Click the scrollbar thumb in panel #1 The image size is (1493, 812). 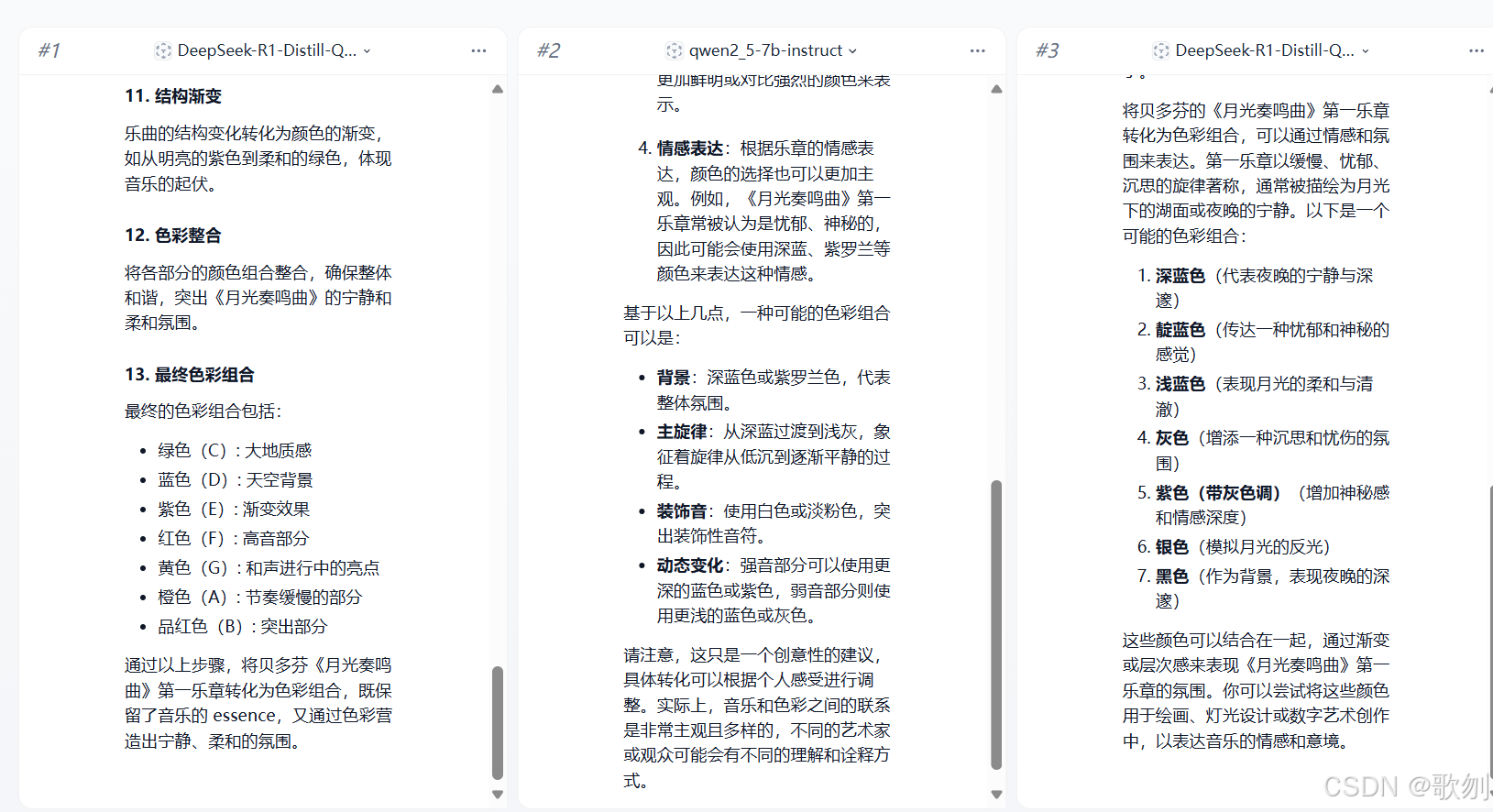[x=498, y=722]
